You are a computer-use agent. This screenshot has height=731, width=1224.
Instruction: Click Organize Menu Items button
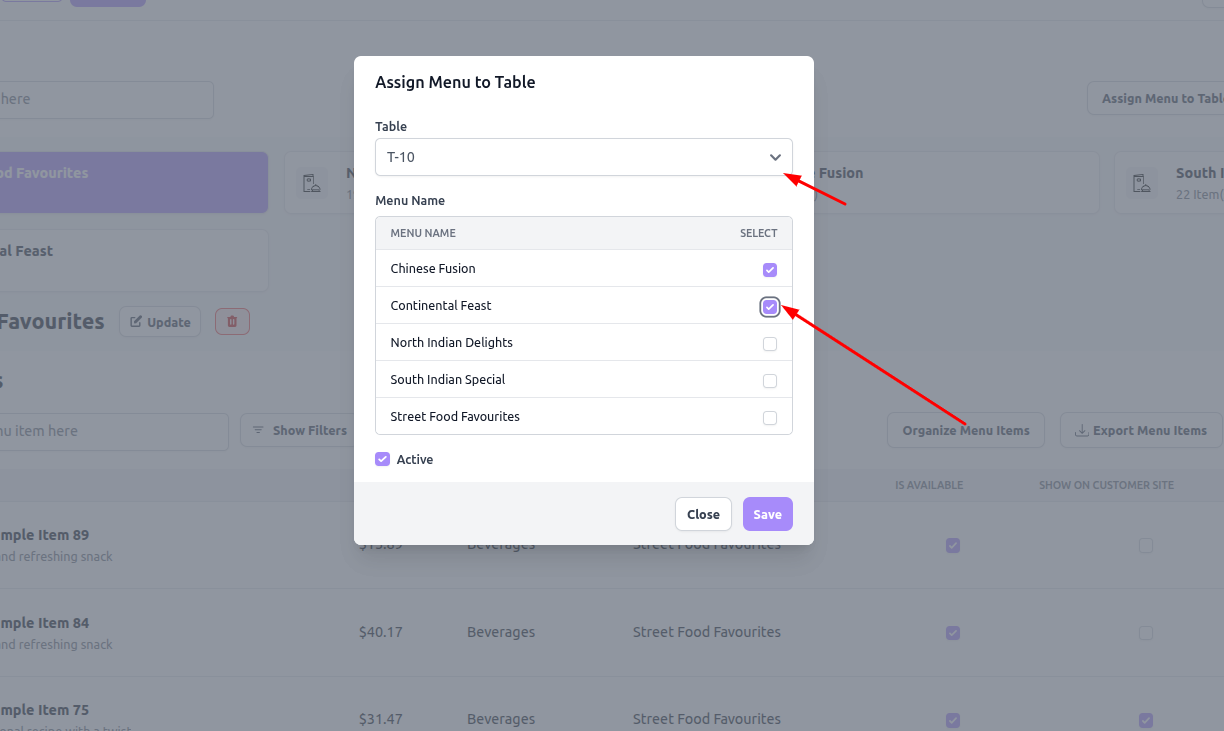[966, 430]
